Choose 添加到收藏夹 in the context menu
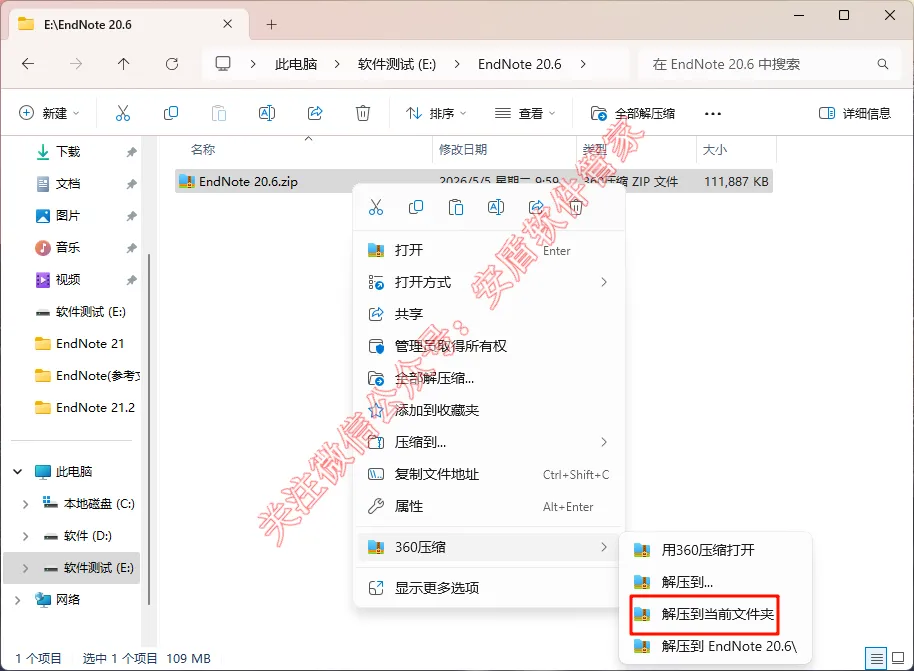The height and width of the screenshot is (671, 914). coord(489,410)
